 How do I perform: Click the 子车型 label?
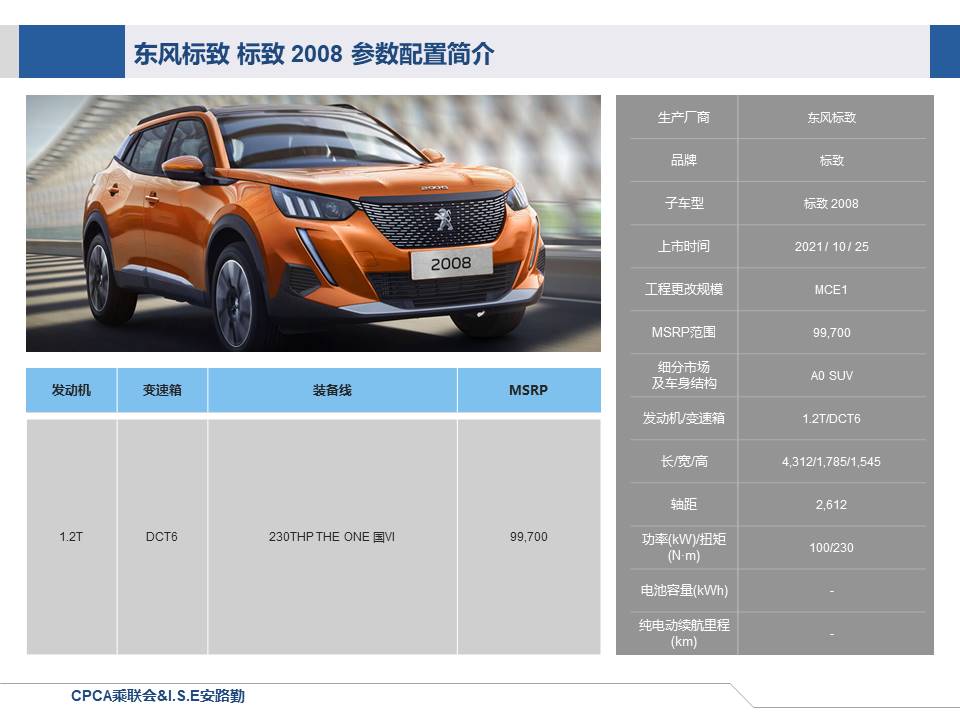684,203
